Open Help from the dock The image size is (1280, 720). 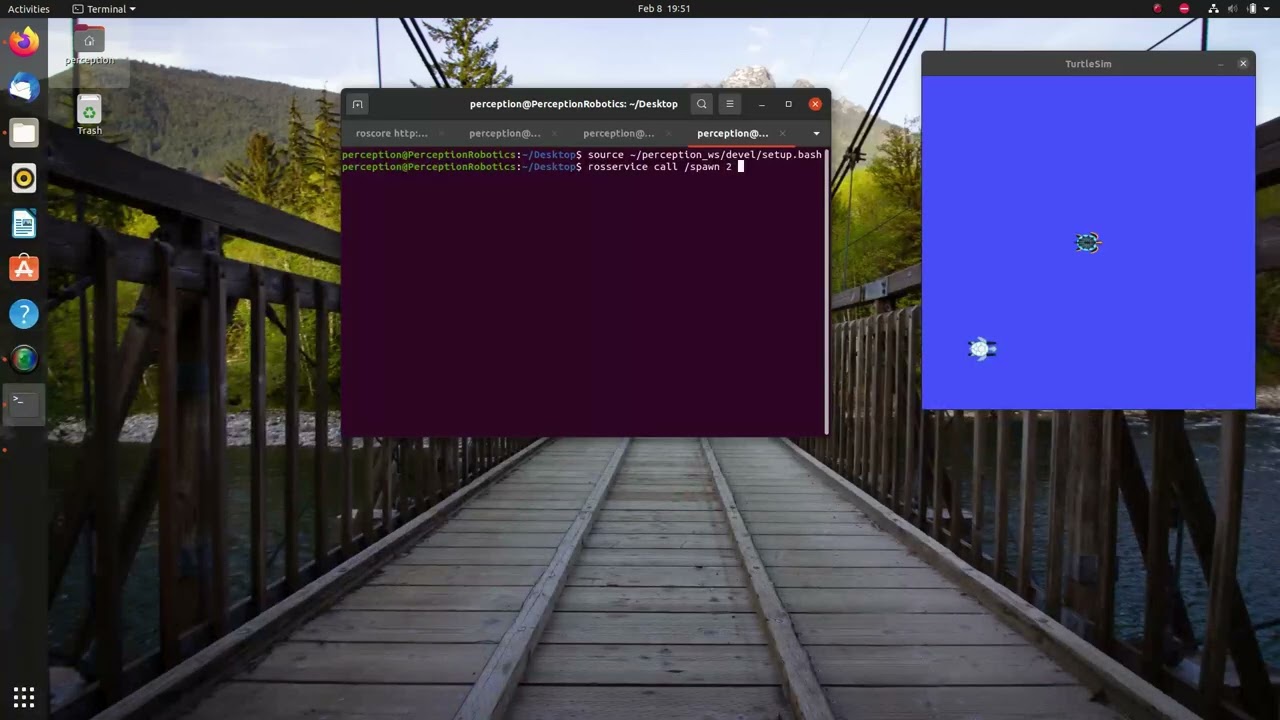pos(24,314)
